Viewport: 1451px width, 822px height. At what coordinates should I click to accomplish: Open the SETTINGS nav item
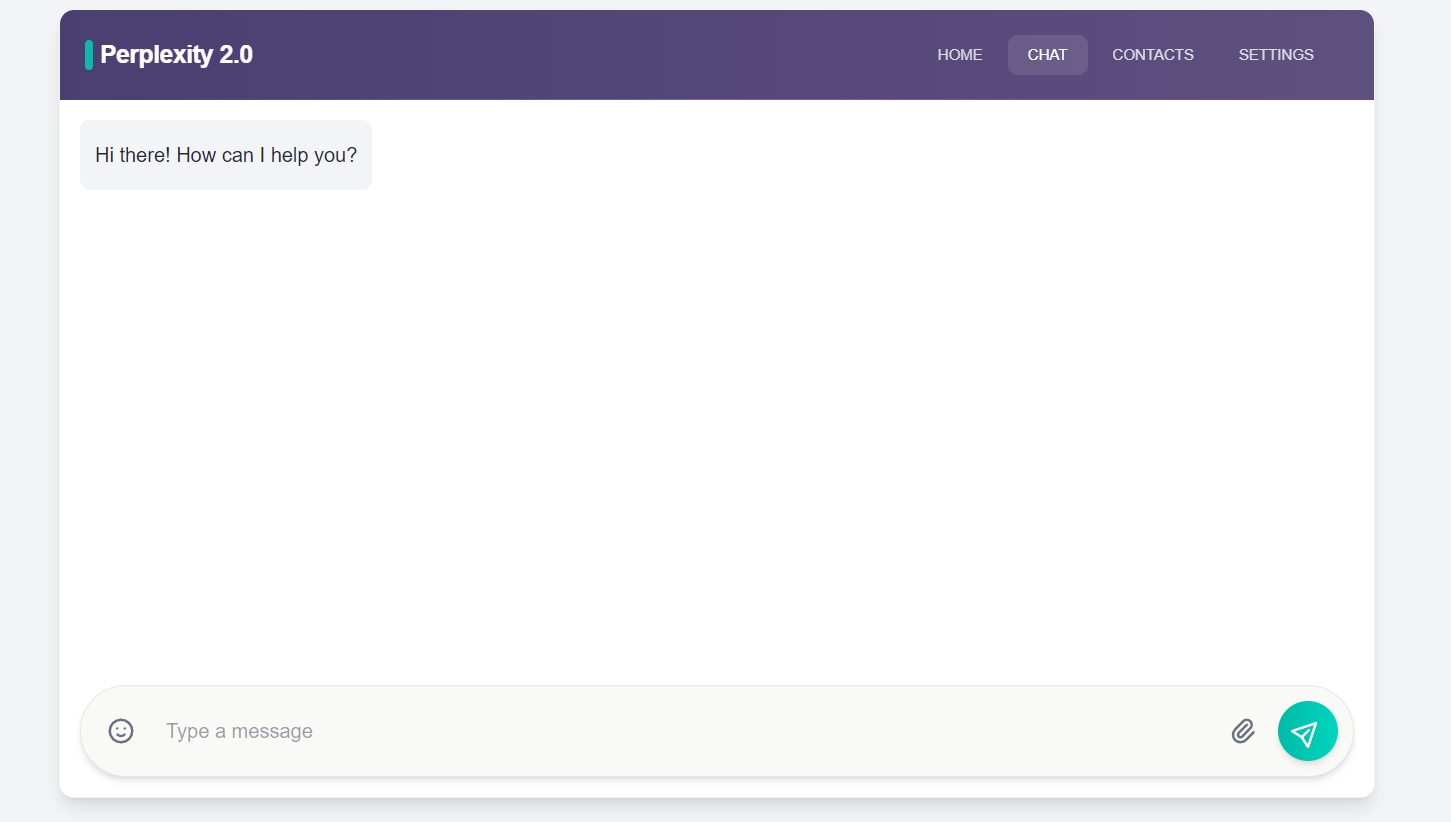click(1276, 55)
